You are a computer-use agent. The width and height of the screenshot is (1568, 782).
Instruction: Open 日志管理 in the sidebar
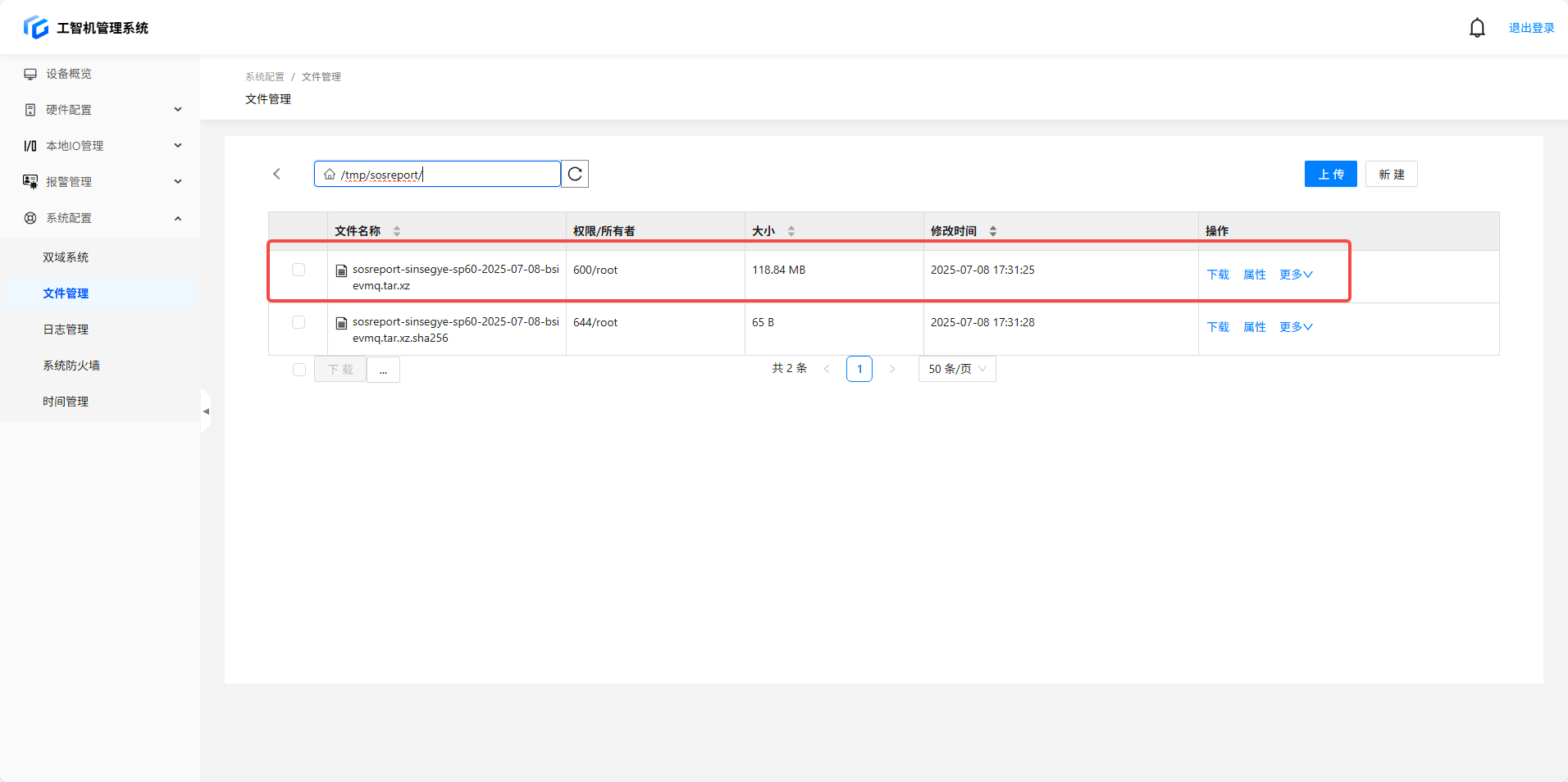point(66,330)
